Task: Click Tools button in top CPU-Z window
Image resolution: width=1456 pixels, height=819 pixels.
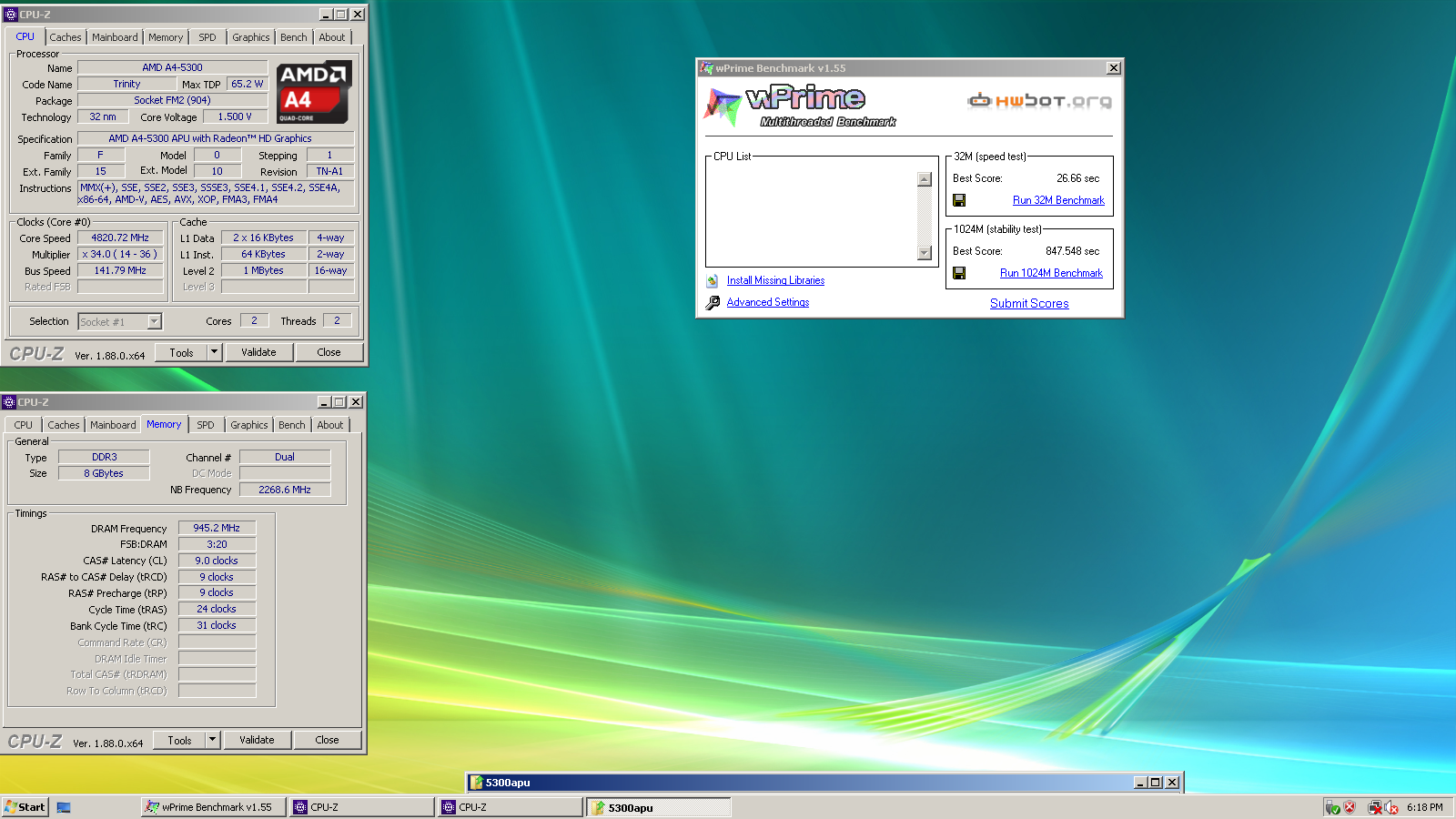Action: click(181, 352)
